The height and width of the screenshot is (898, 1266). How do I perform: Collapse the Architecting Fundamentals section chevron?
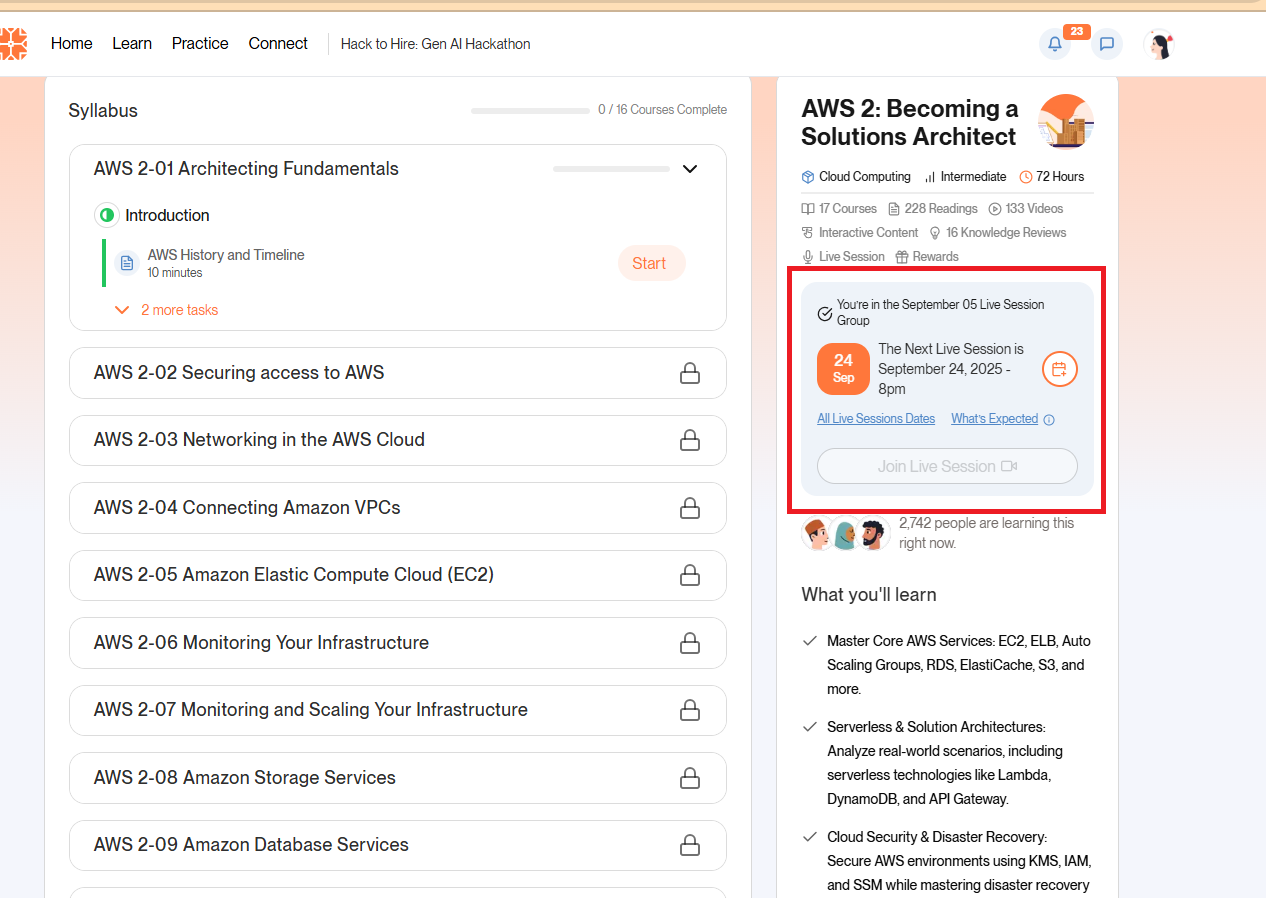pos(689,169)
